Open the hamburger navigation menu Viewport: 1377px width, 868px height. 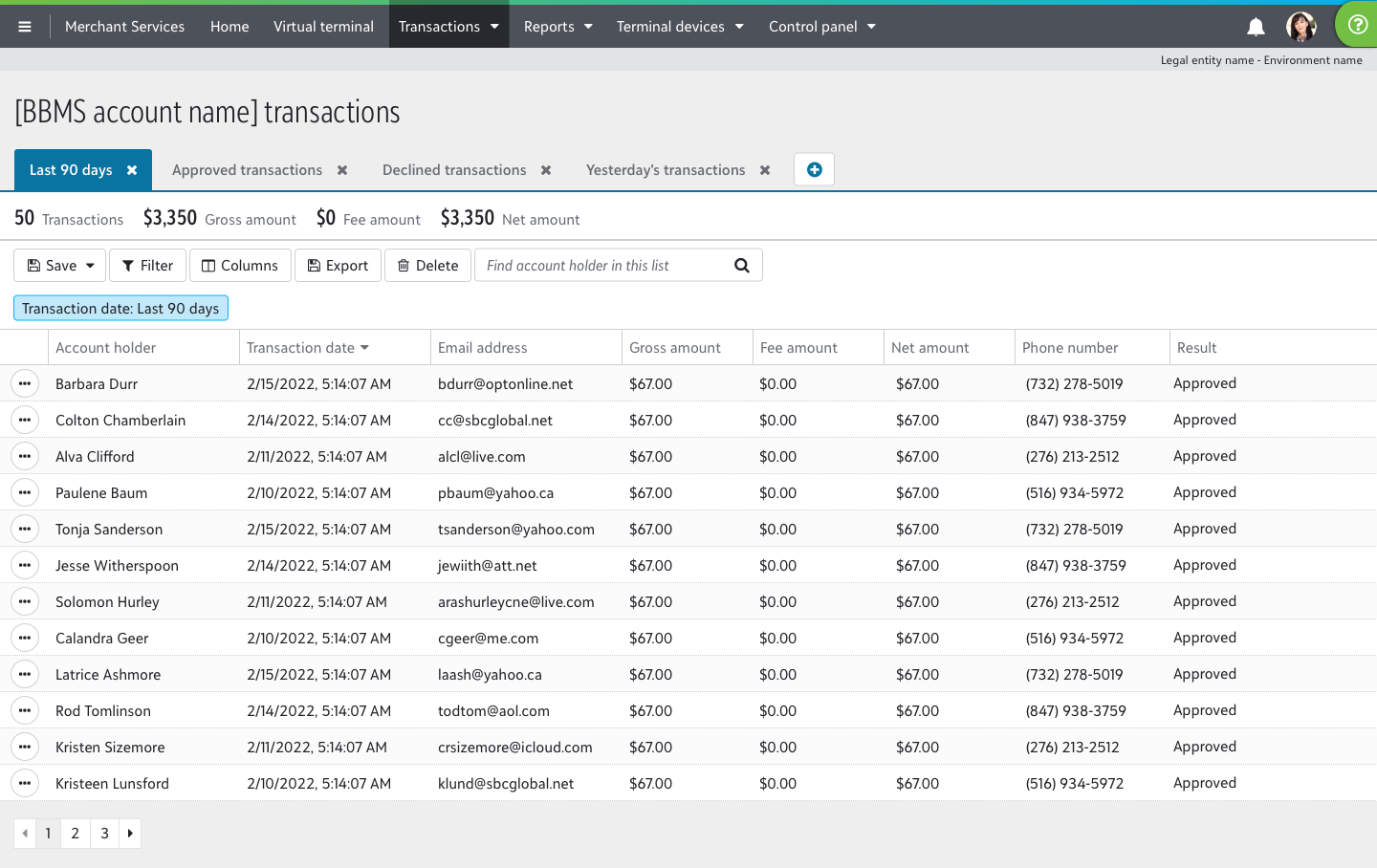[25, 27]
